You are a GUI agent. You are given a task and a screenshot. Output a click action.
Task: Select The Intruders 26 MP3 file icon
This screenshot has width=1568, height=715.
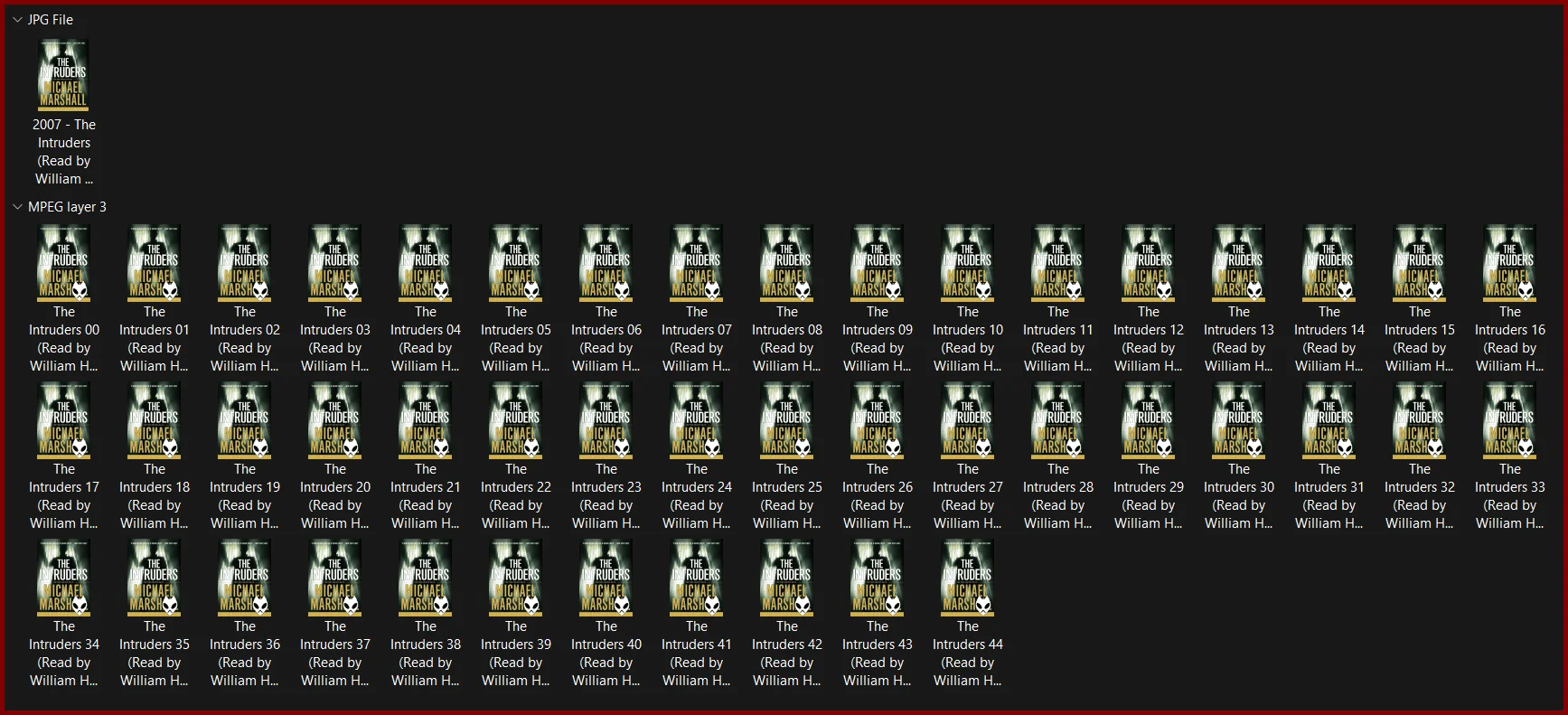pos(878,420)
